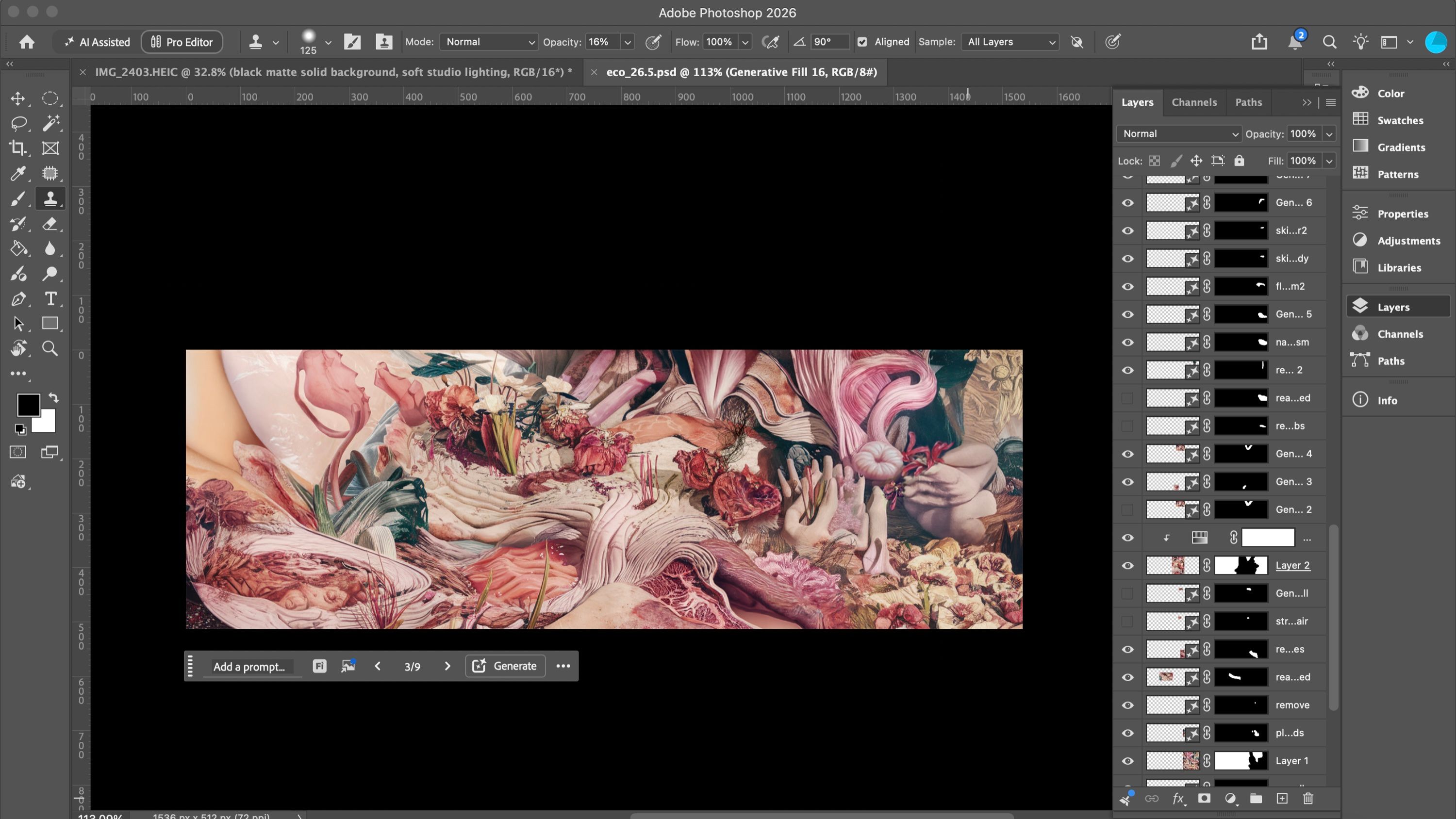Show the str...air layer
Screen dimensions: 1456x819
click(1127, 621)
